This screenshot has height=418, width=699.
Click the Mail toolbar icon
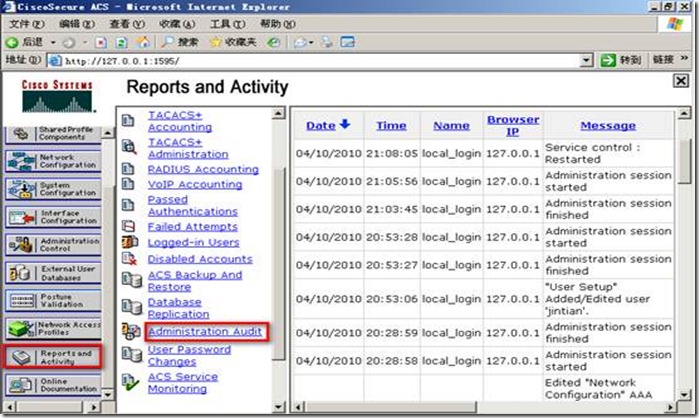(x=300, y=42)
